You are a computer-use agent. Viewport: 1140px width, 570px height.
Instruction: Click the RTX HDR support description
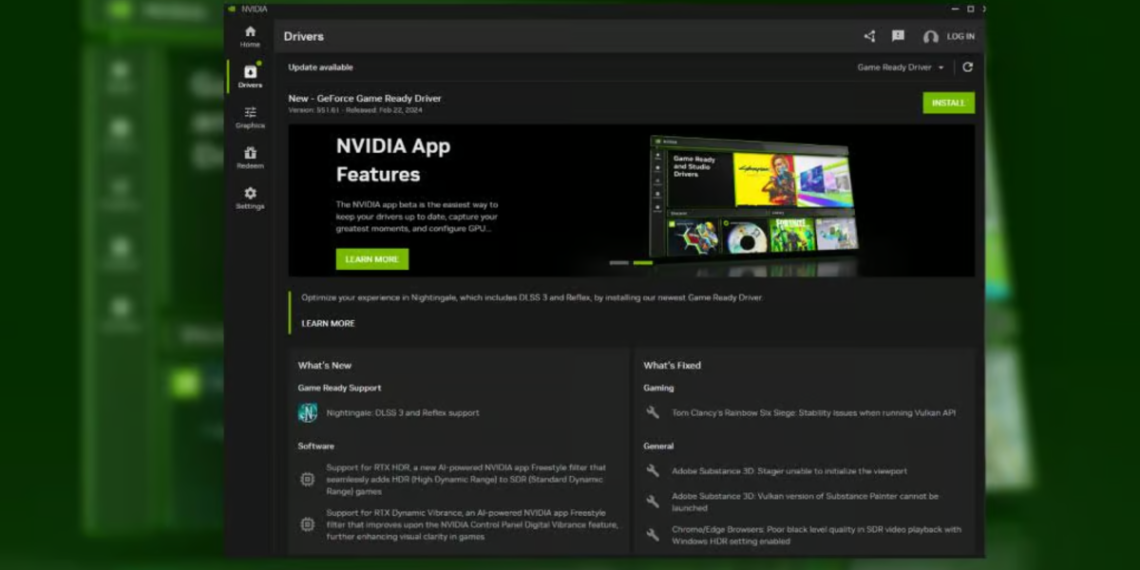click(466, 479)
